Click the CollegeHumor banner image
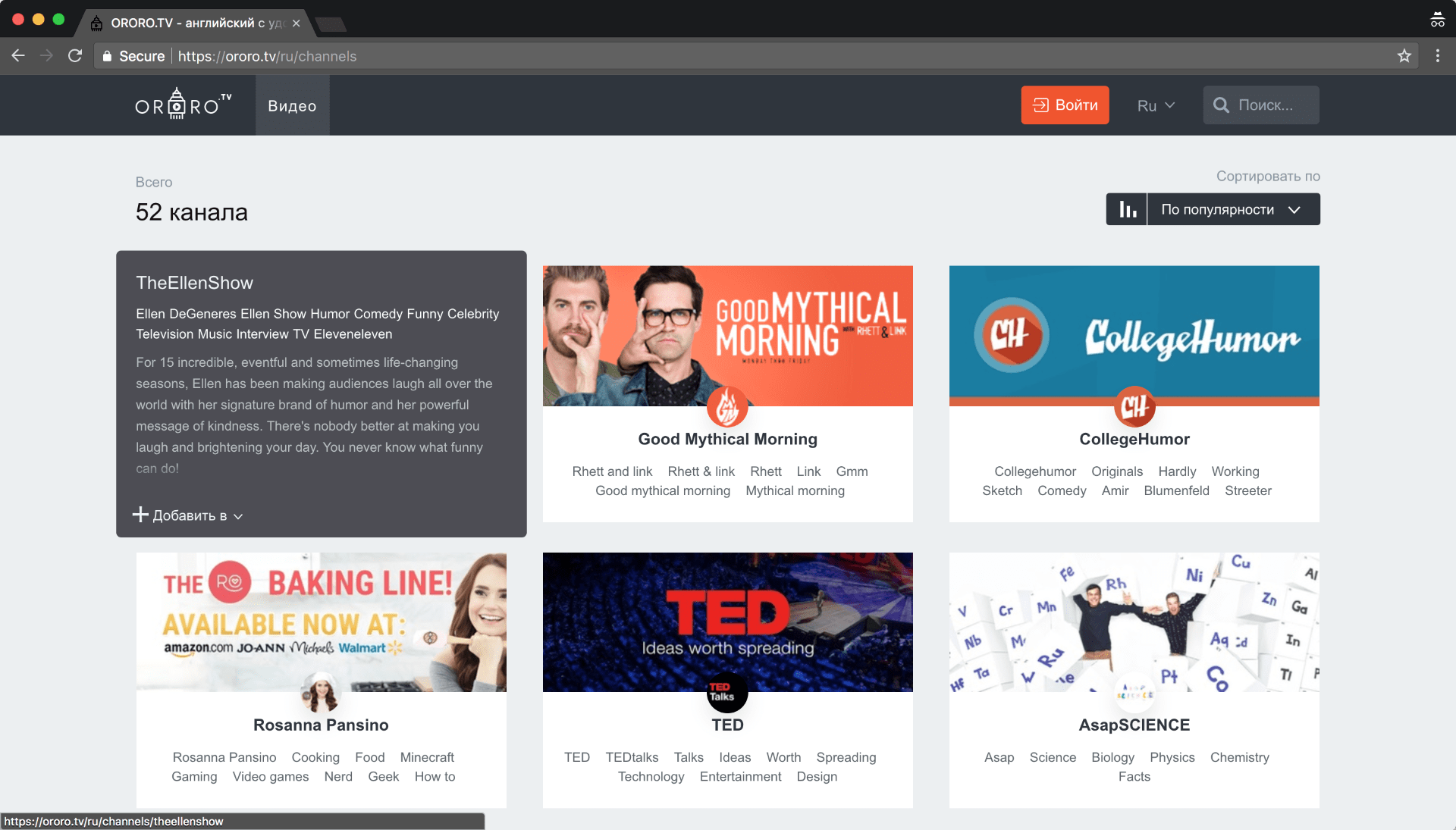The height and width of the screenshot is (830, 1456). 1134,336
